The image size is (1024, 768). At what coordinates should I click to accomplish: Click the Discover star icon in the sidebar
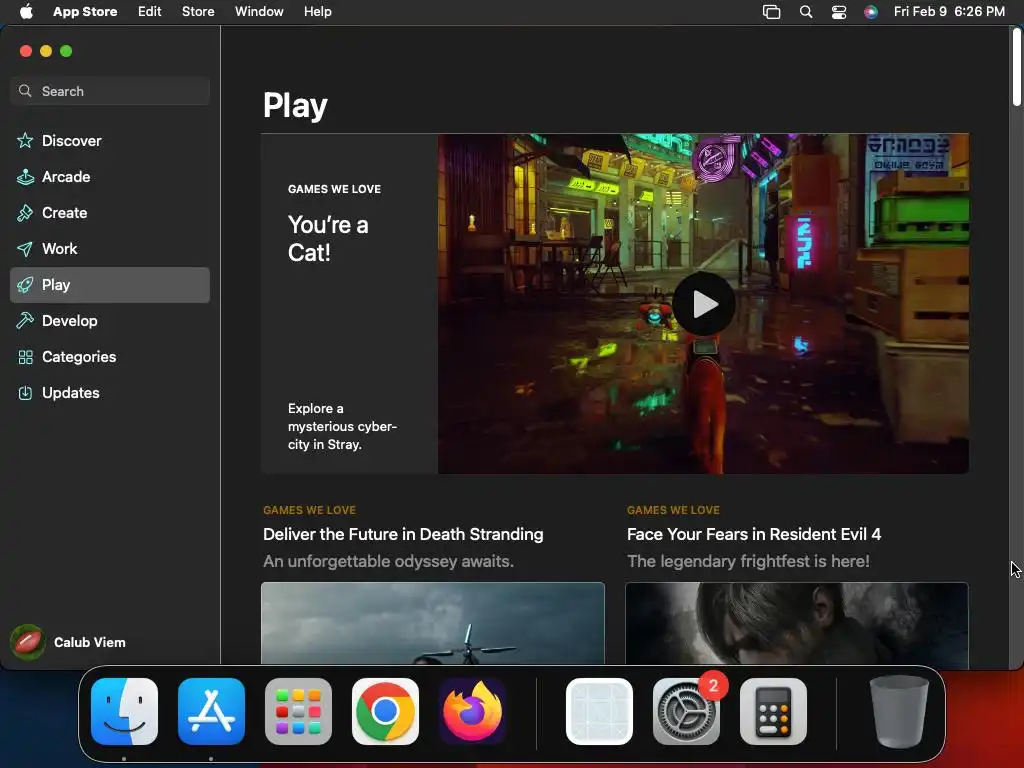25,140
